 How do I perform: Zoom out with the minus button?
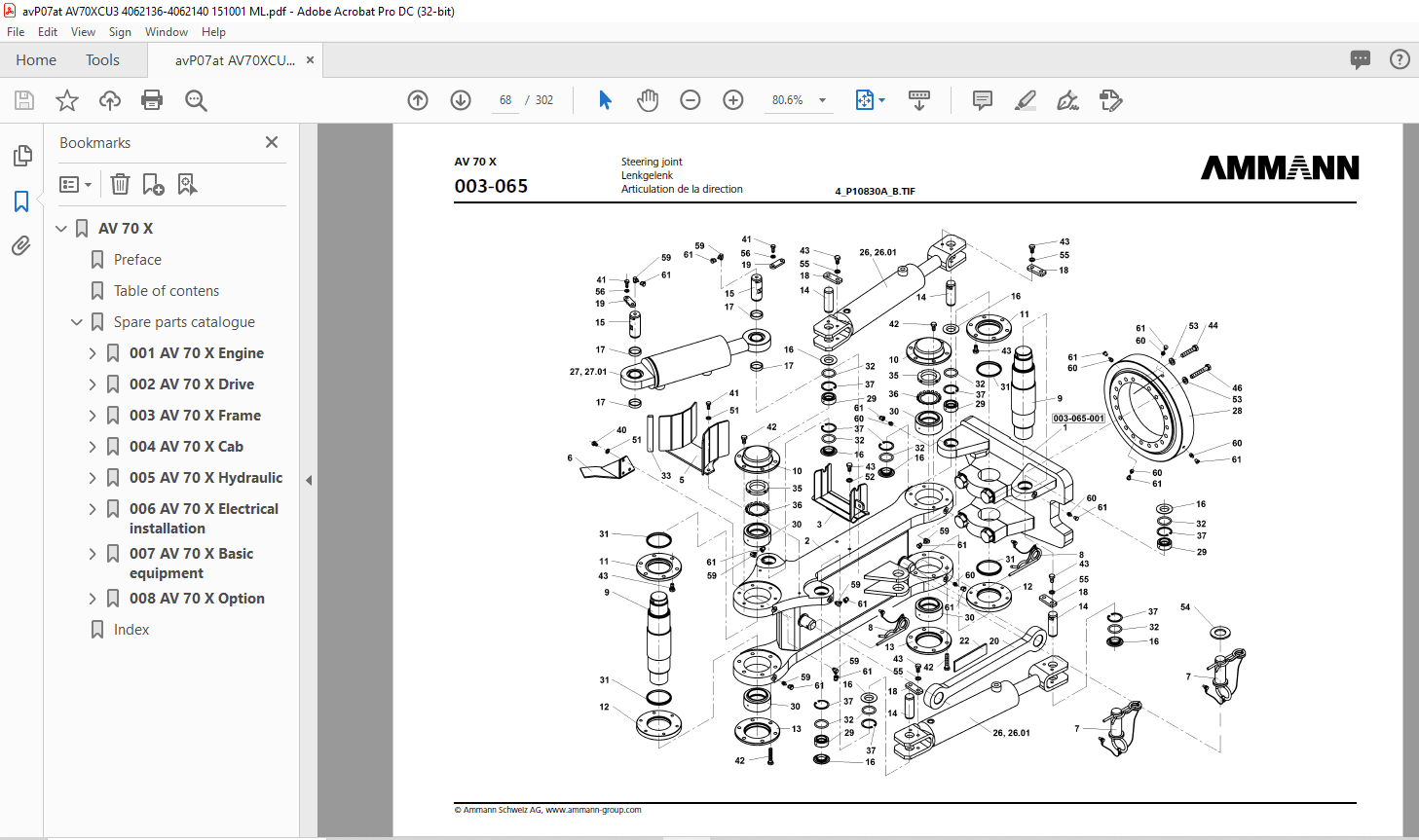click(x=691, y=100)
